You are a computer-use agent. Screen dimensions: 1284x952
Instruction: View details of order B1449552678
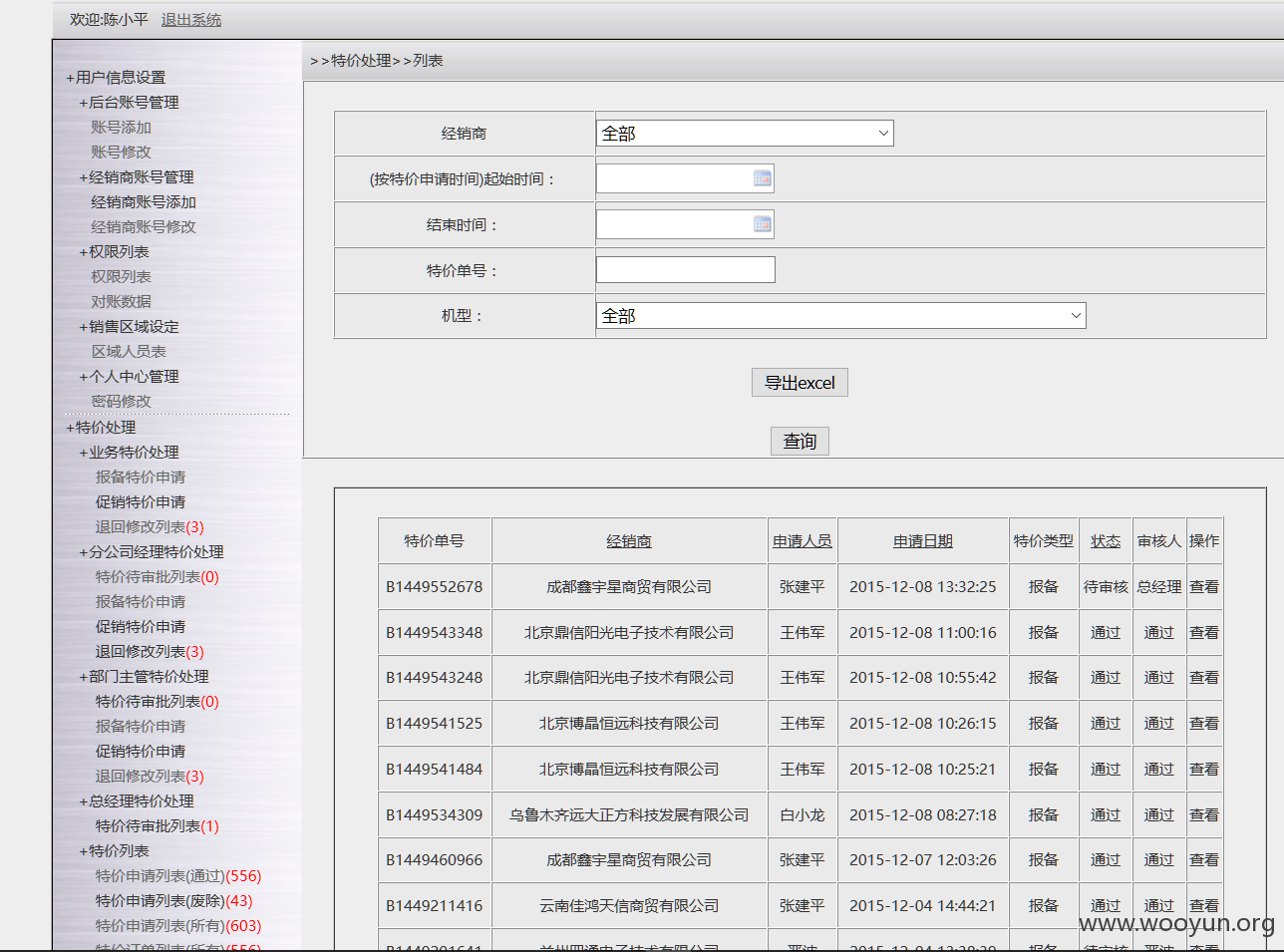point(1204,587)
